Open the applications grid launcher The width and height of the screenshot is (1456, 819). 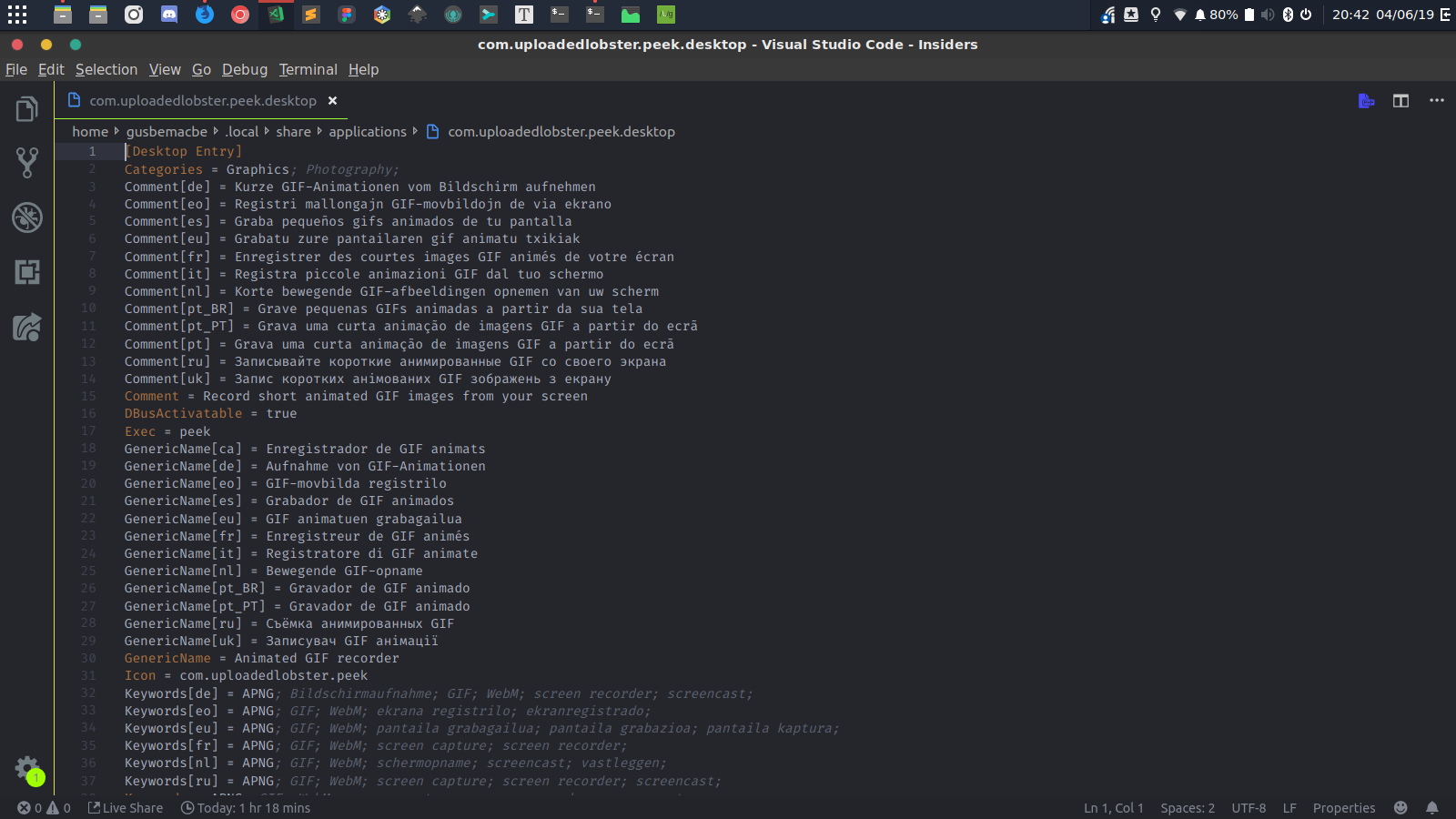pos(17,15)
